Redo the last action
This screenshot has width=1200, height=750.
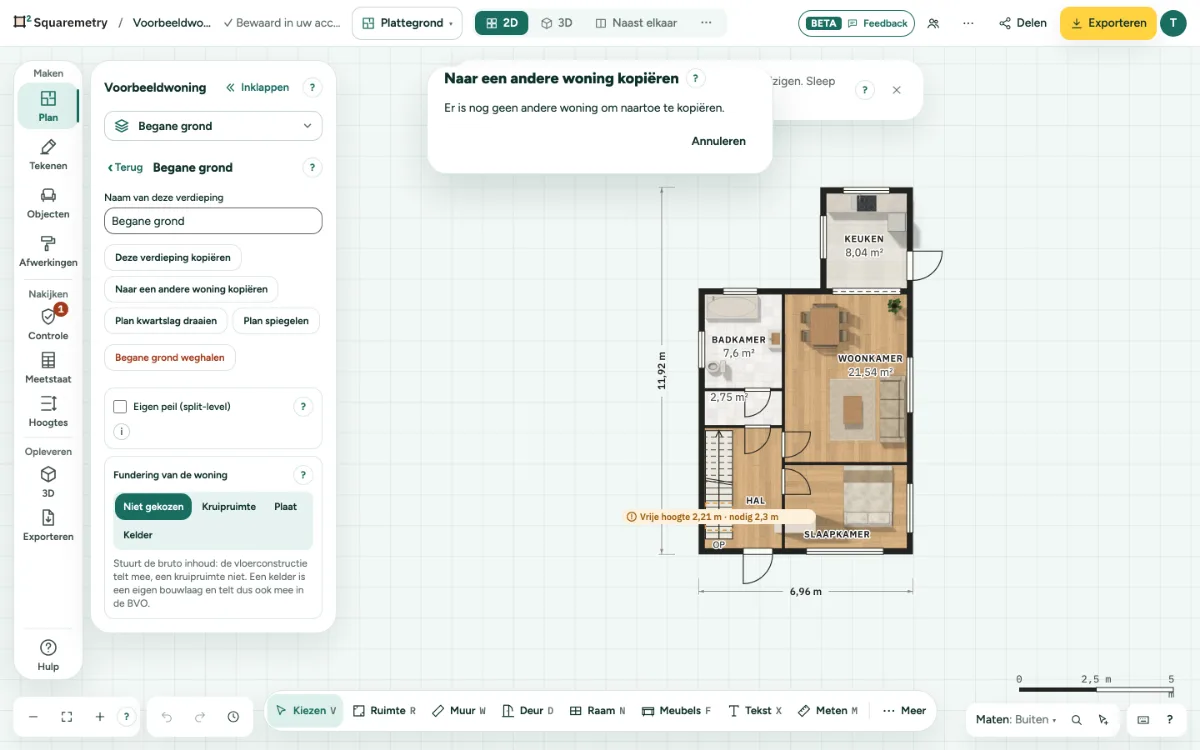click(200, 717)
